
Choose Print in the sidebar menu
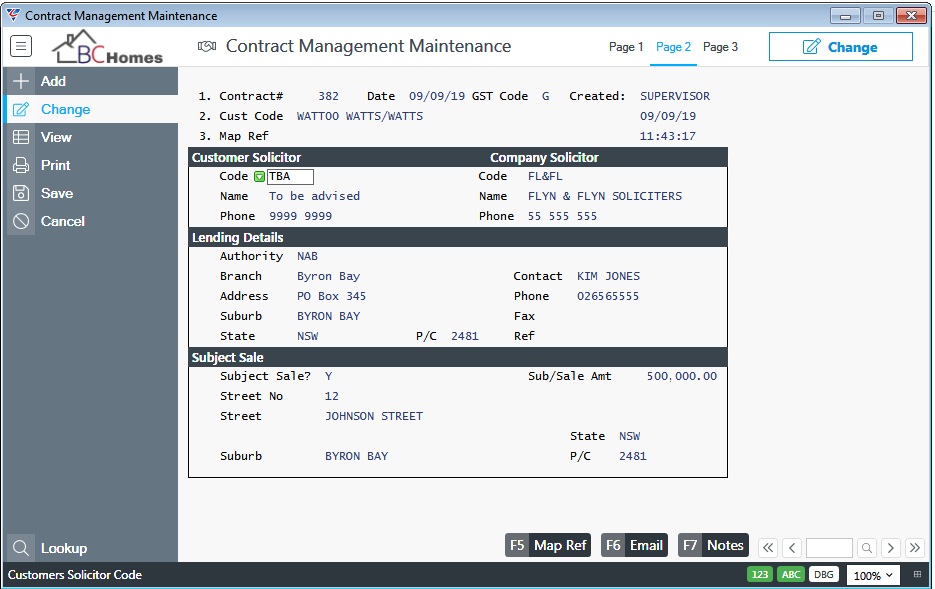click(x=91, y=165)
